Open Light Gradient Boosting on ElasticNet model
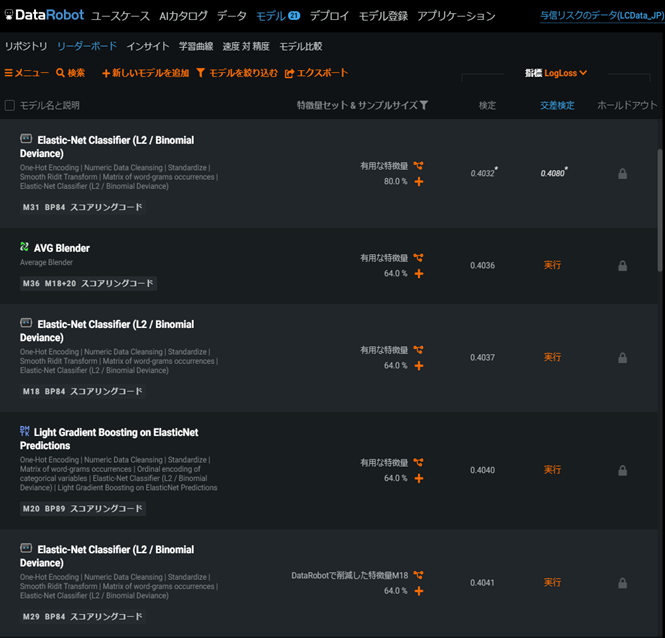 pyautogui.click(x=109, y=439)
